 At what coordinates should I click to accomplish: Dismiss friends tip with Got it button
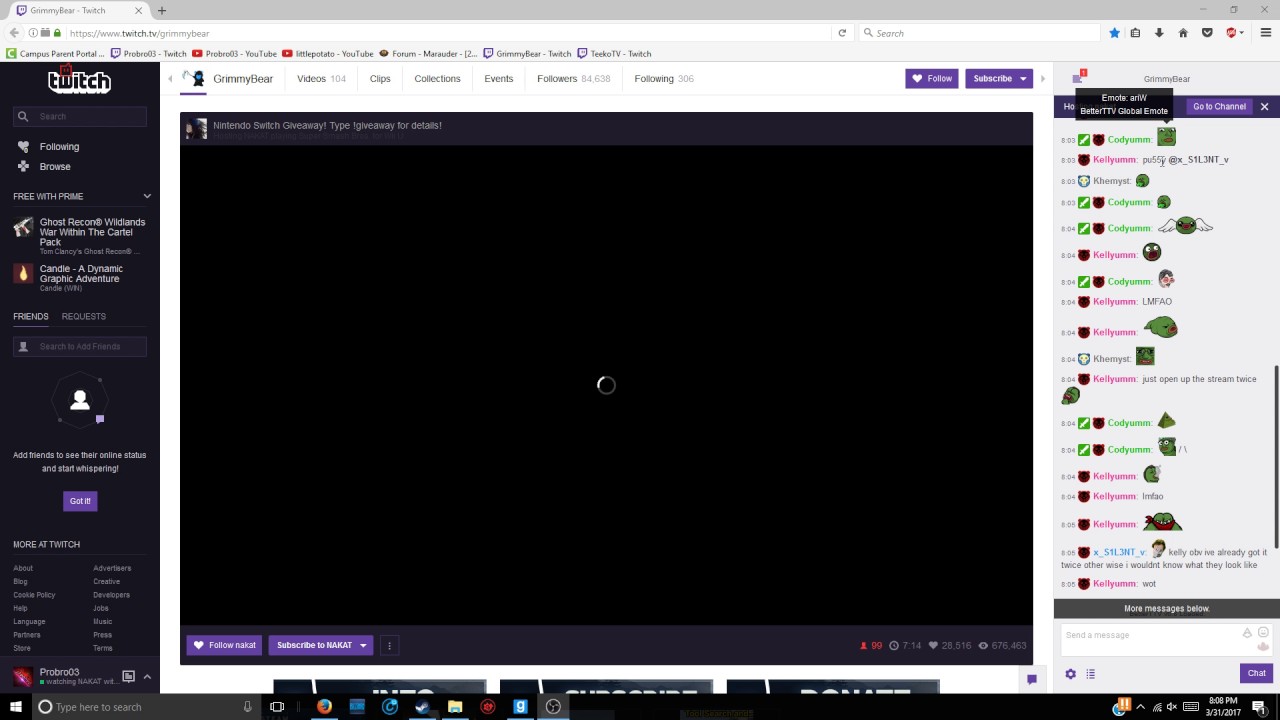point(80,501)
